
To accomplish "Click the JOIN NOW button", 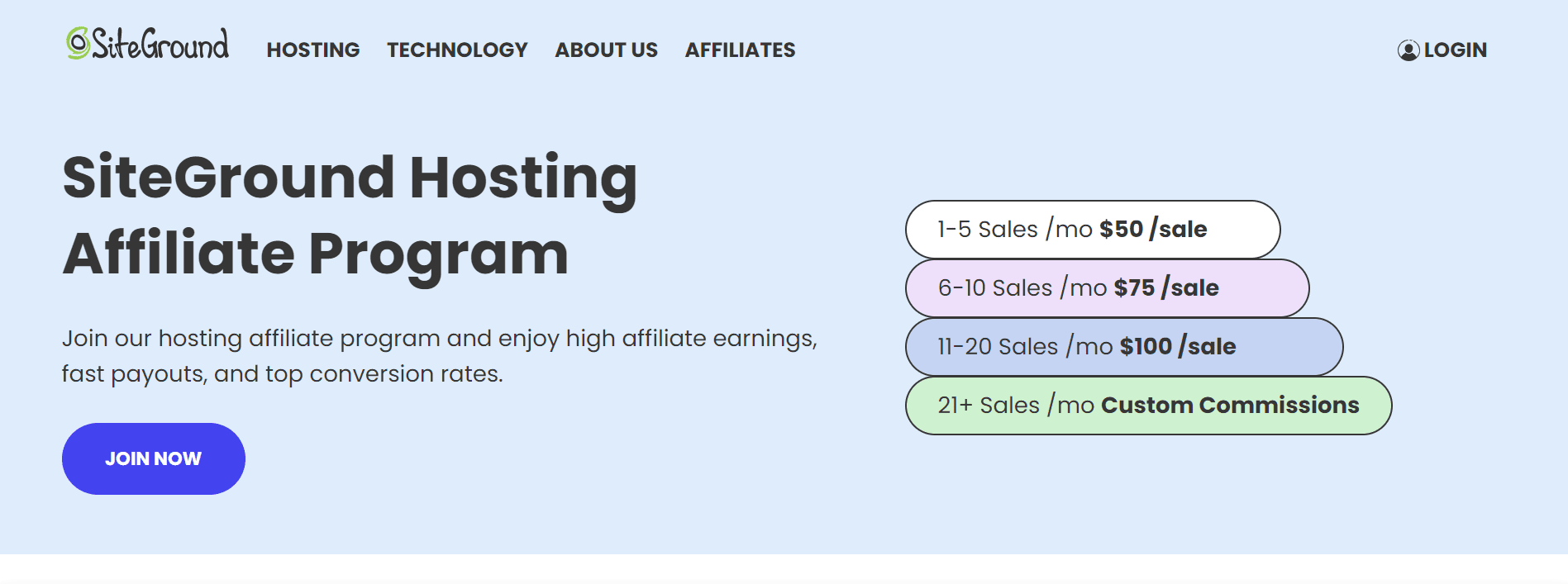I will coord(154,458).
